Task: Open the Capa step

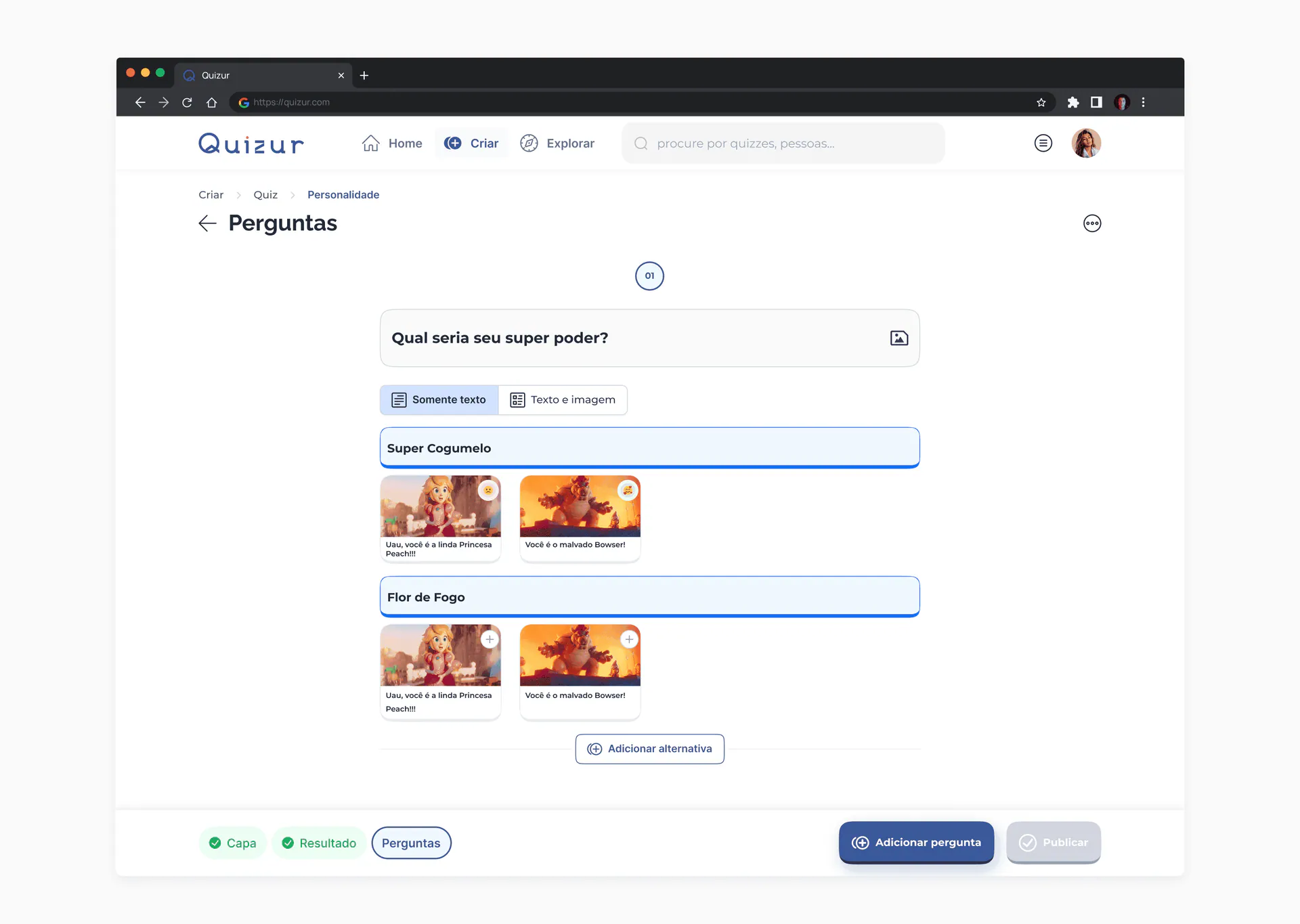Action: (x=232, y=843)
